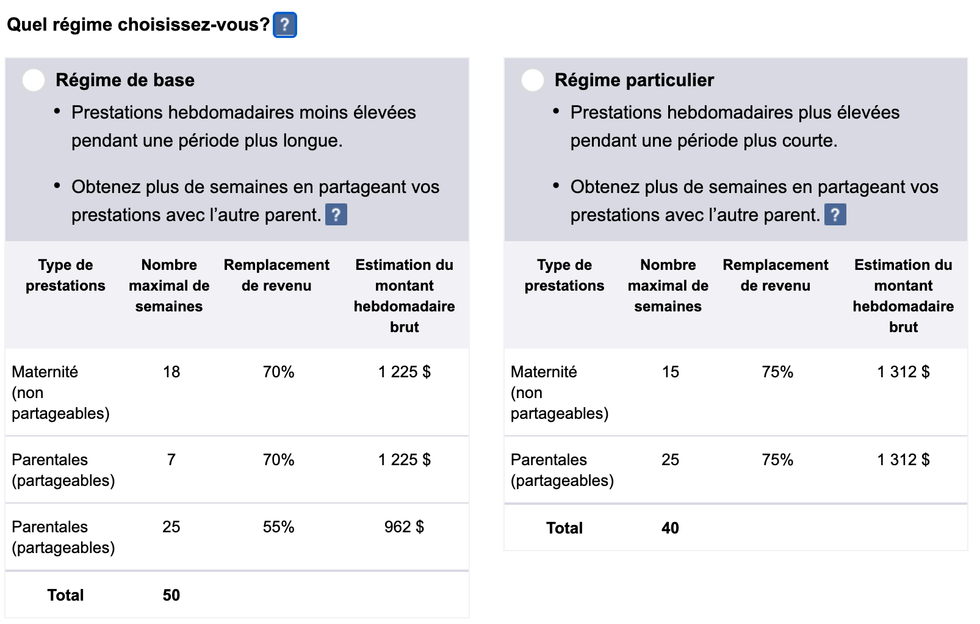Click the 25 weeks Parentales cell, Régime particulier
The width and height of the screenshot is (980, 624).
point(669,460)
